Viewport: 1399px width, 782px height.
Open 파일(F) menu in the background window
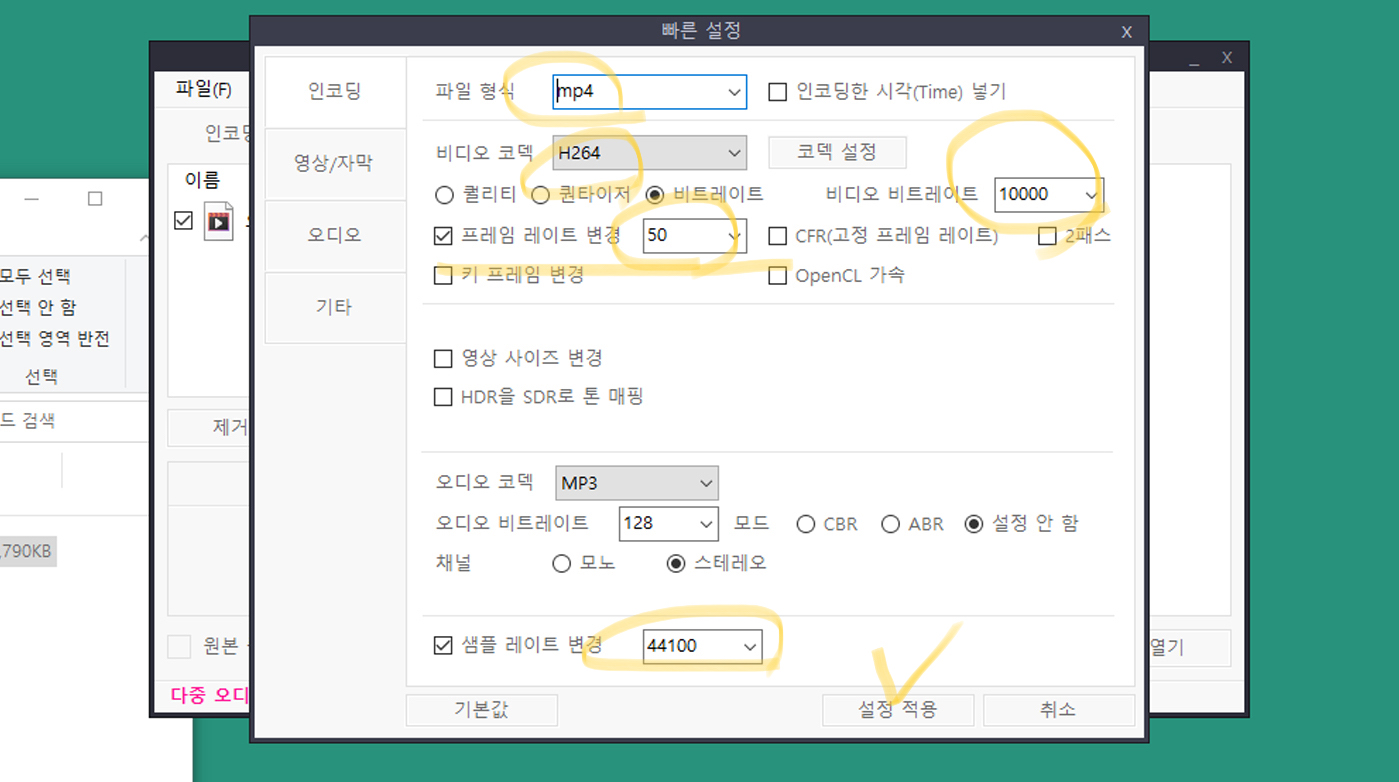[x=204, y=89]
